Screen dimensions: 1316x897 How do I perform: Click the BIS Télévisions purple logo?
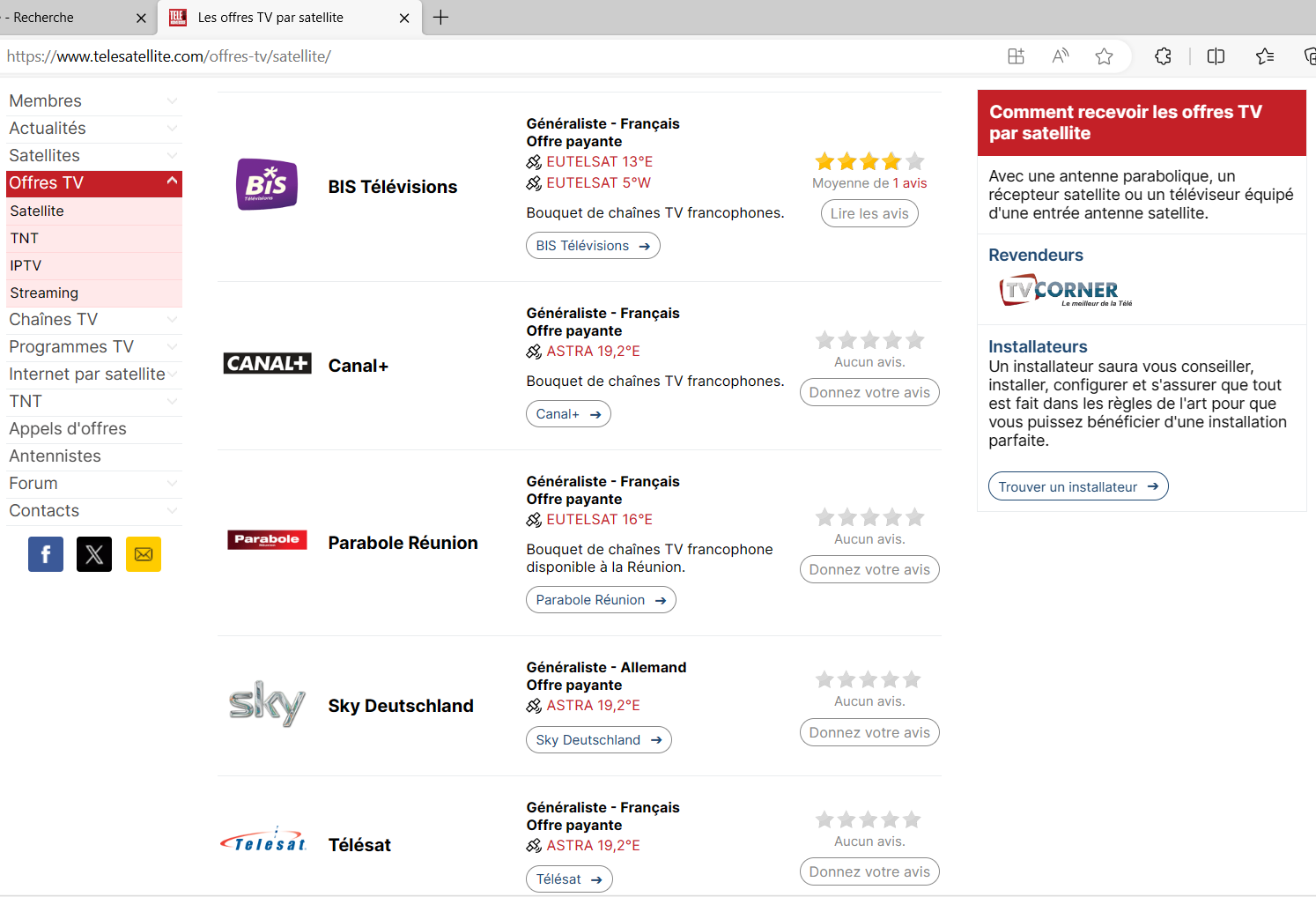[x=267, y=185]
